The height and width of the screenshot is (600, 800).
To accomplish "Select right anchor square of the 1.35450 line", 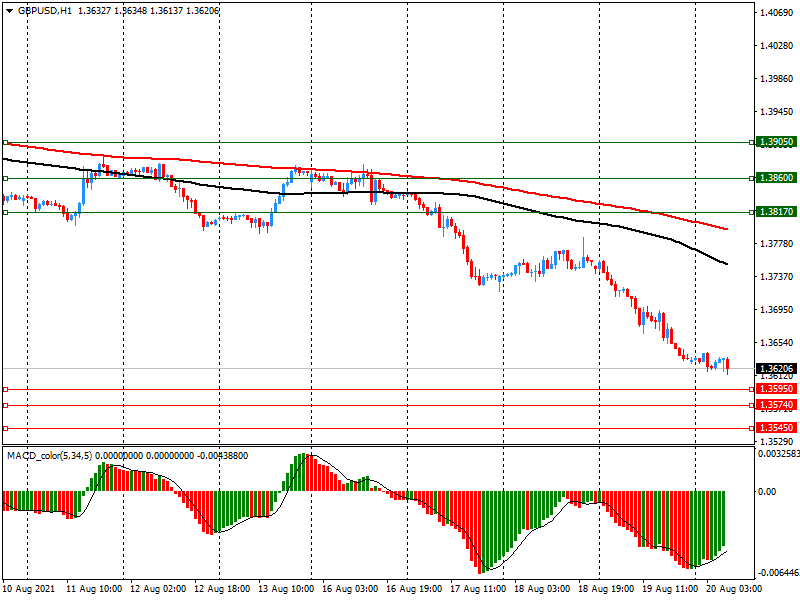I will point(752,429).
